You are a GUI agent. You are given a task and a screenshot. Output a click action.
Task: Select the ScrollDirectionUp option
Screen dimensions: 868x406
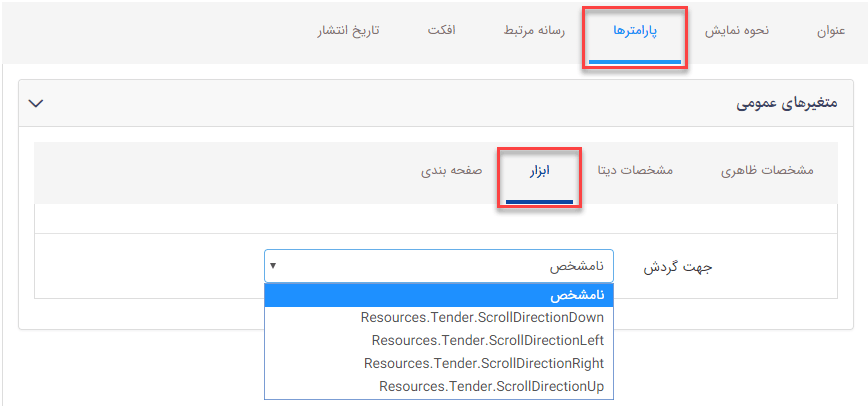(491, 386)
